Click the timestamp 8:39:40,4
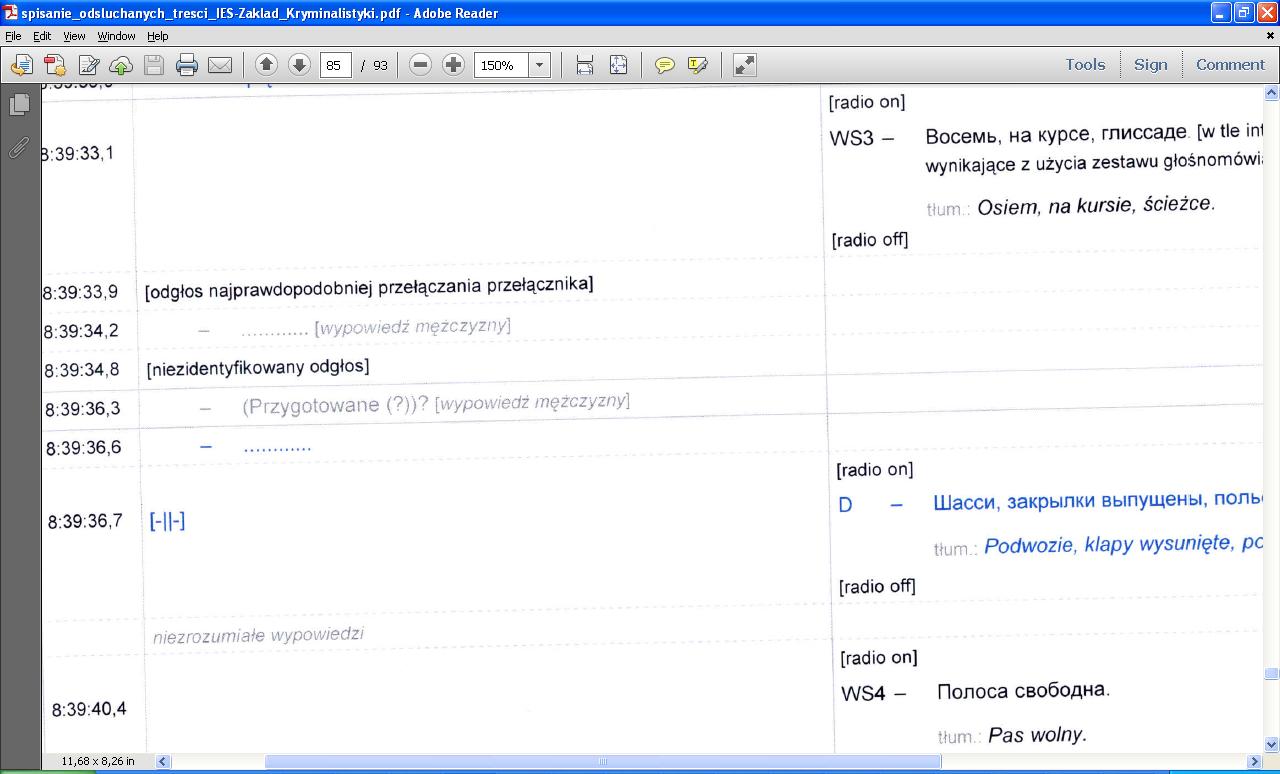Viewport: 1280px width, 774px height. 90,709
